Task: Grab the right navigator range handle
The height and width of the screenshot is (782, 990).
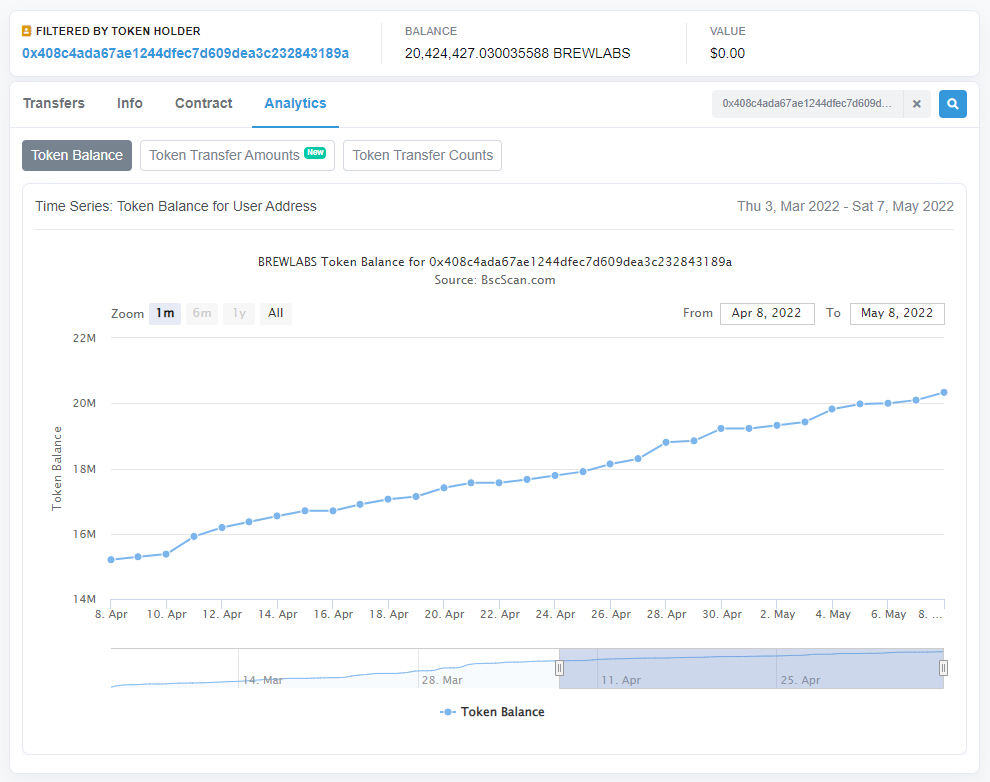Action: [x=943, y=668]
